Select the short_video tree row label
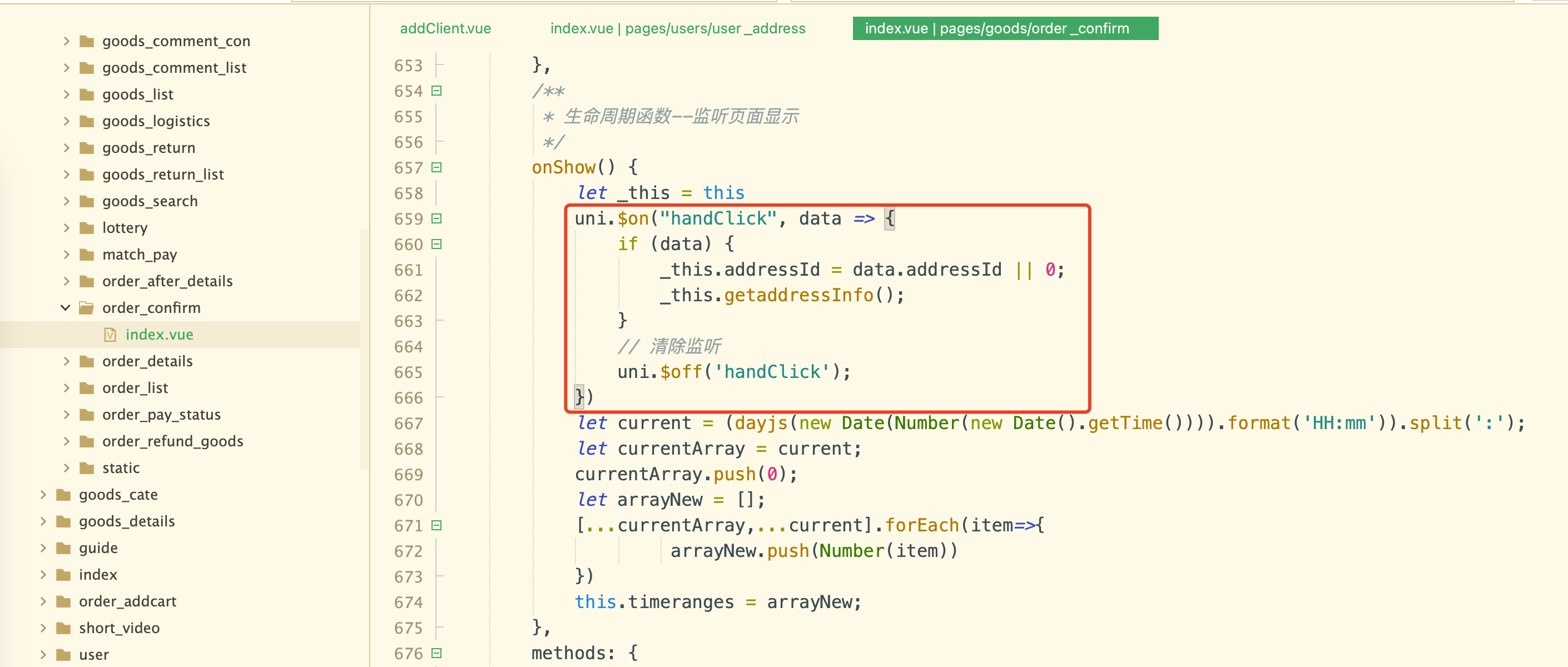 click(120, 628)
